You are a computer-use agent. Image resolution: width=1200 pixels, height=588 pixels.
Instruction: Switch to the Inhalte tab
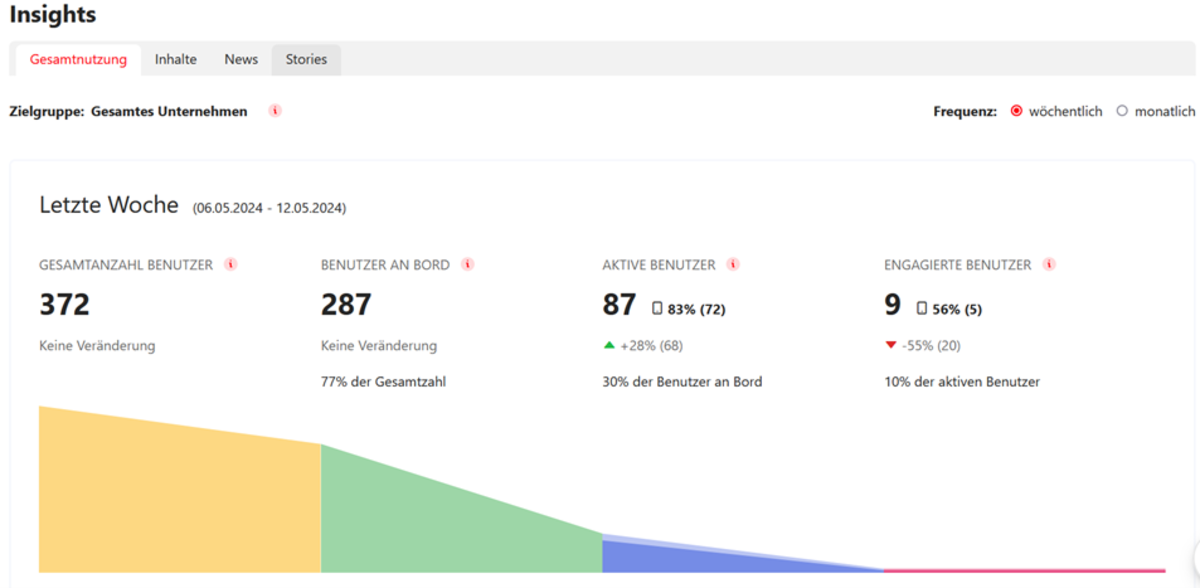[176, 60]
